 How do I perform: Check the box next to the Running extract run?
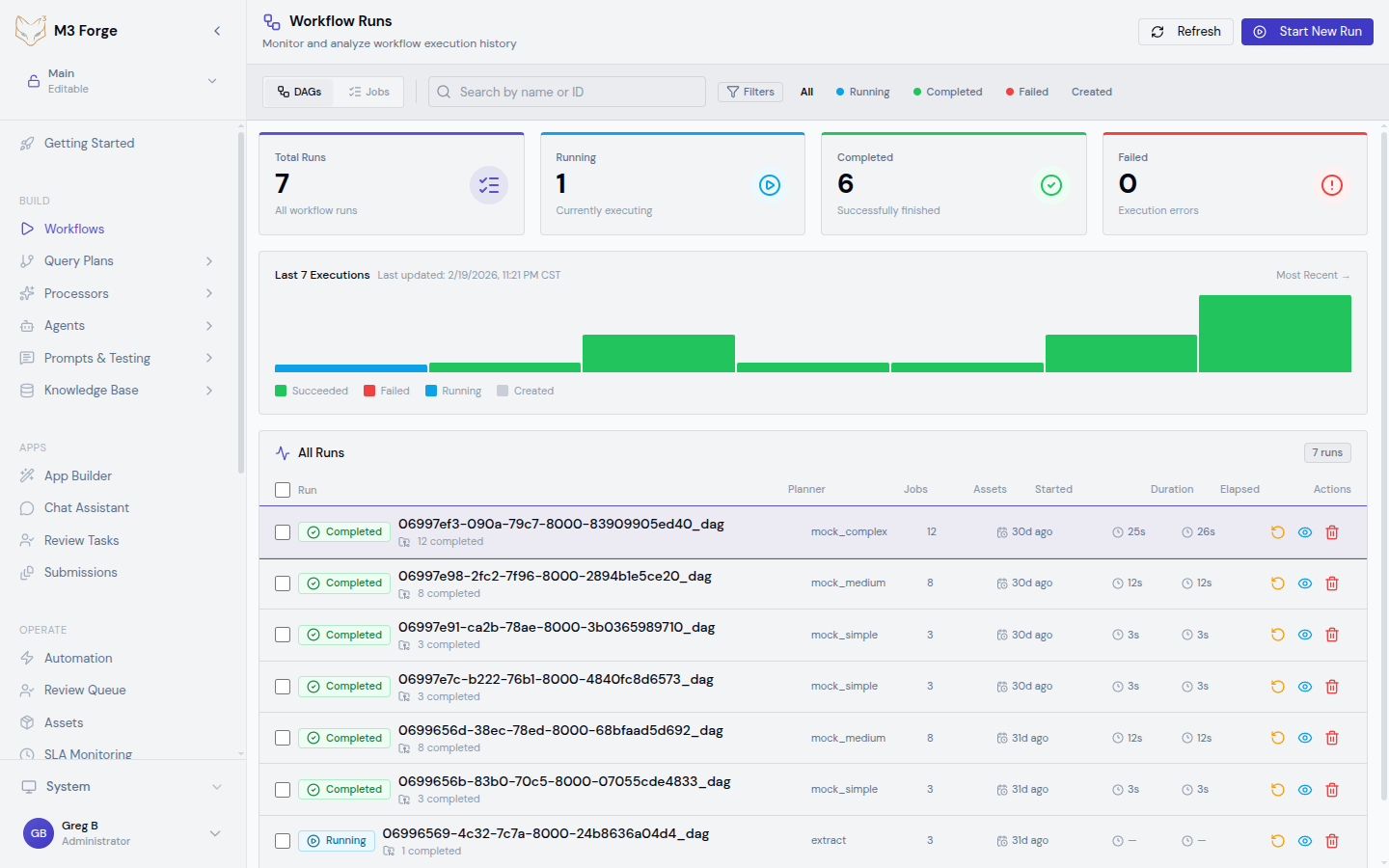click(x=283, y=840)
